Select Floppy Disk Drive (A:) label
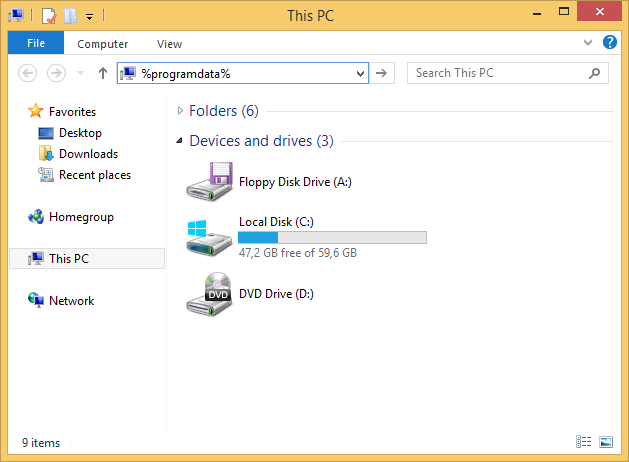629x462 pixels. [295, 182]
